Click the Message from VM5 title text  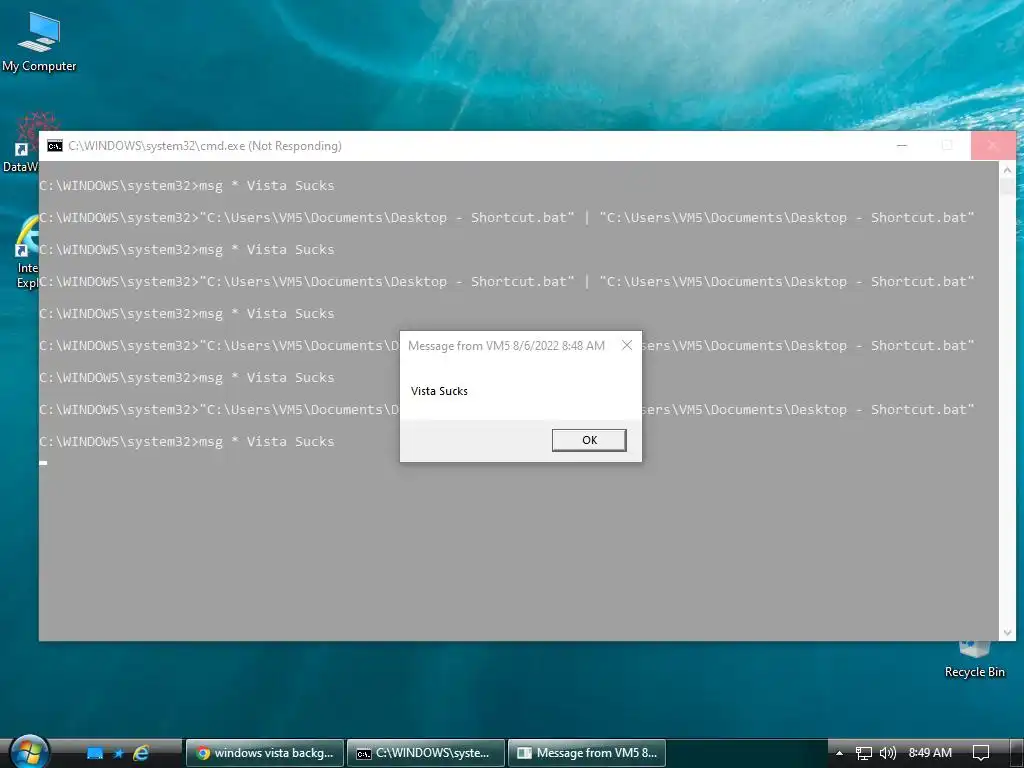click(x=506, y=345)
